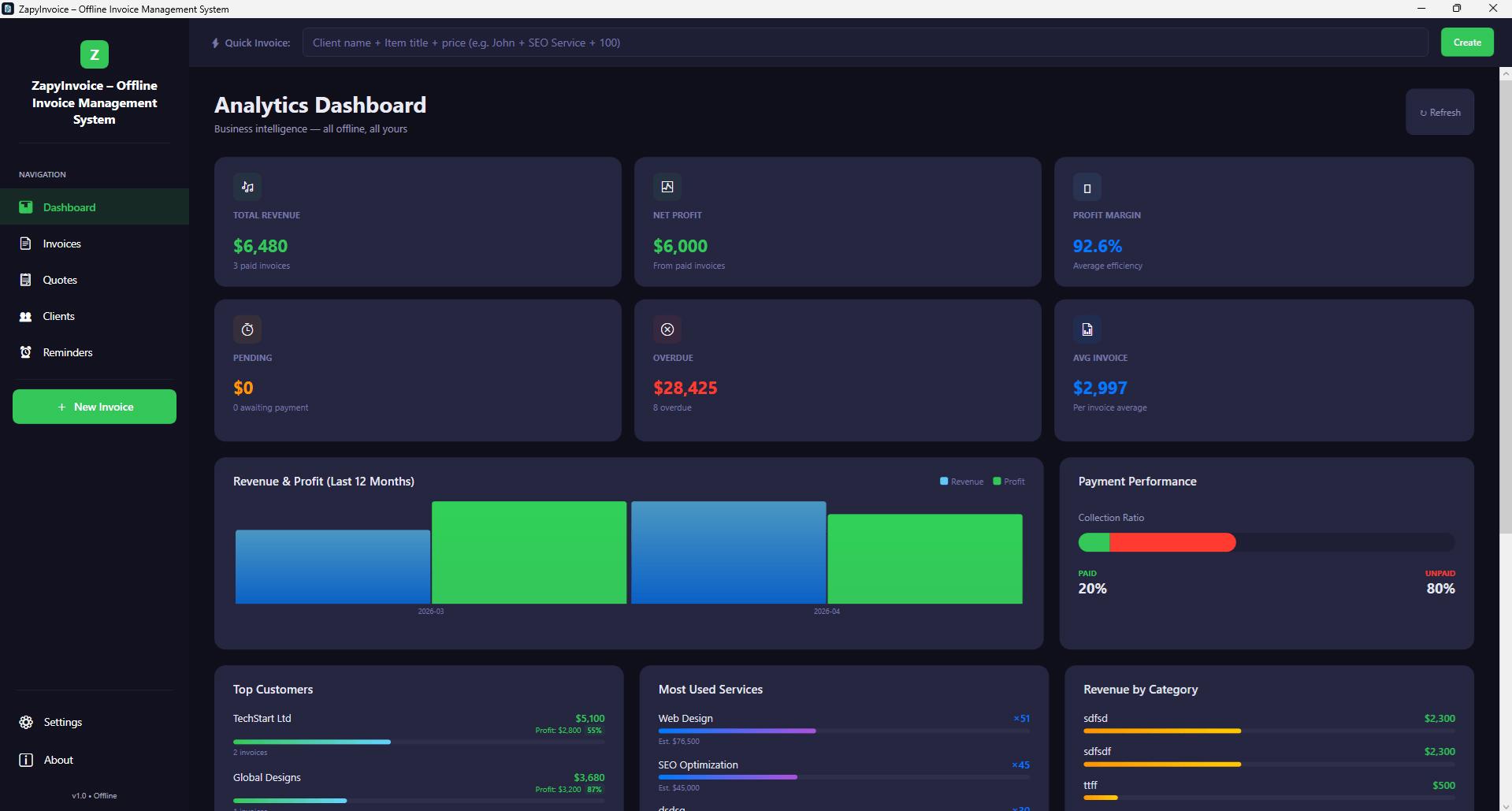Image resolution: width=1512 pixels, height=811 pixels.
Task: Click the Total Revenue card icon
Action: 247,187
